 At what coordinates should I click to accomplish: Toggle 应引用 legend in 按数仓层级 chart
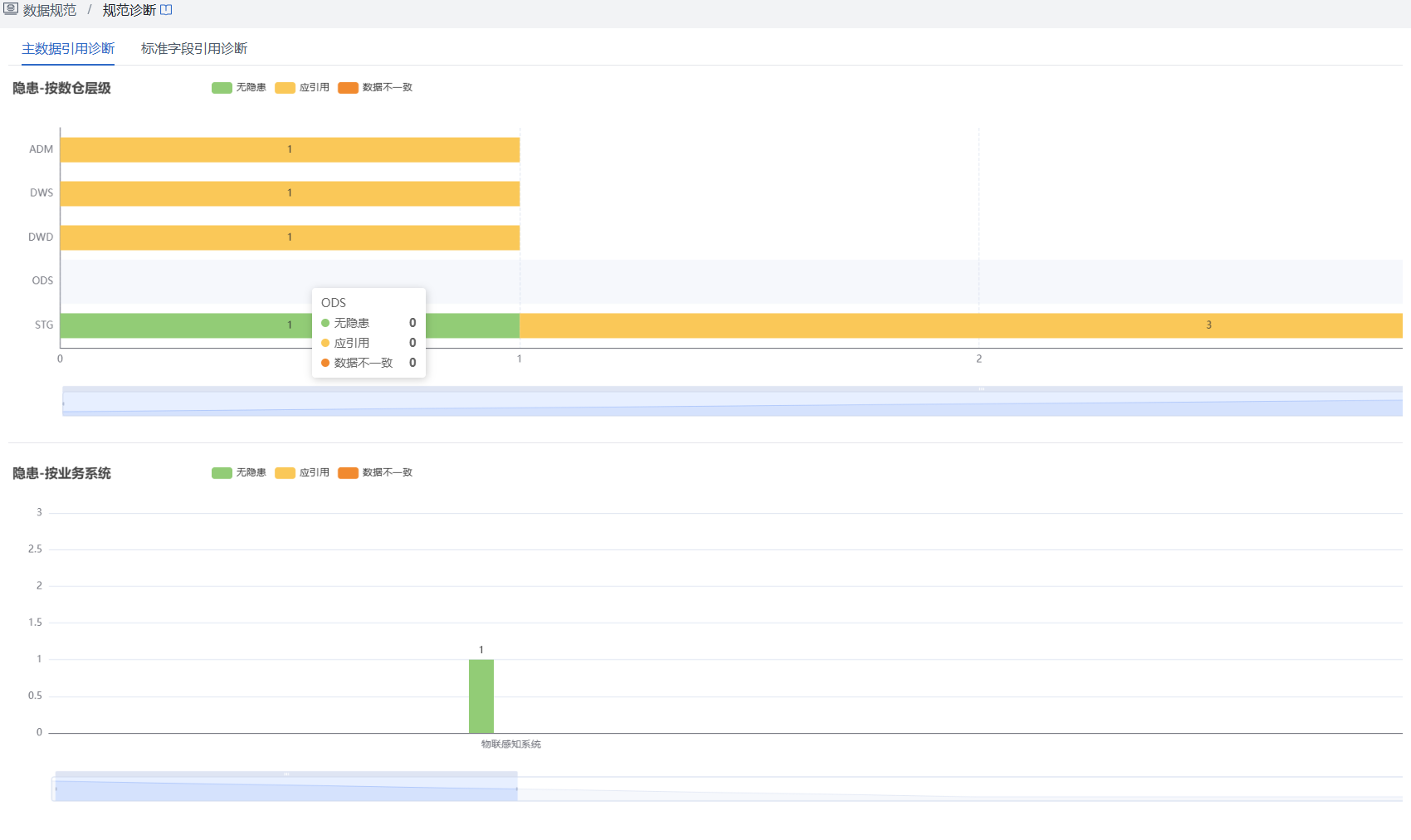pyautogui.click(x=302, y=87)
